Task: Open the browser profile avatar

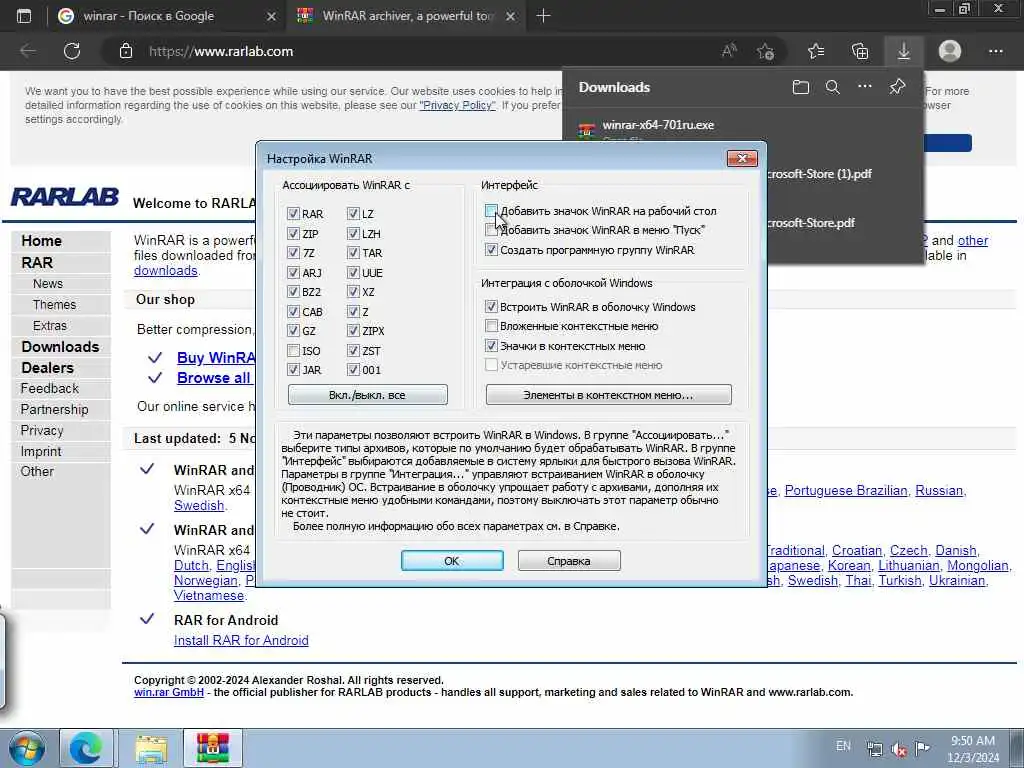Action: (x=950, y=51)
